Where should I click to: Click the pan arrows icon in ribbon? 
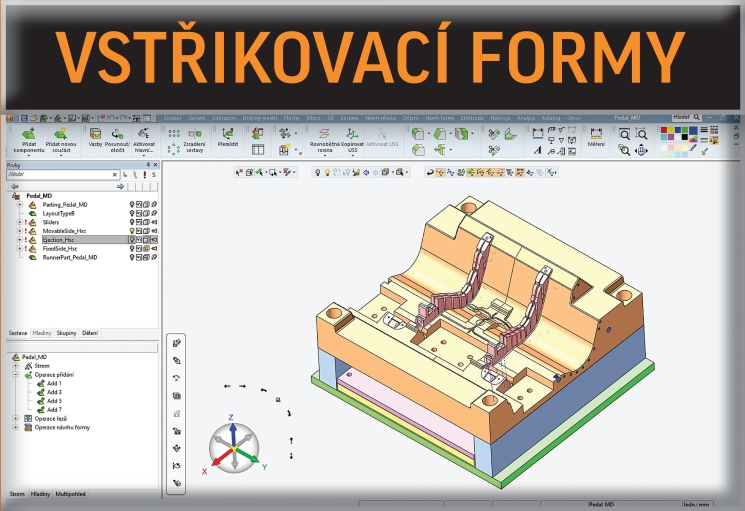pyautogui.click(x=641, y=151)
